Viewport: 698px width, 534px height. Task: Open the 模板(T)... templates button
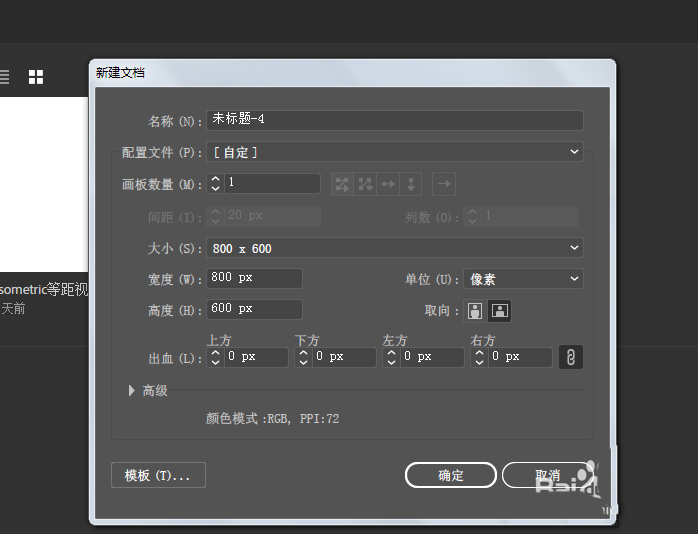(158, 475)
